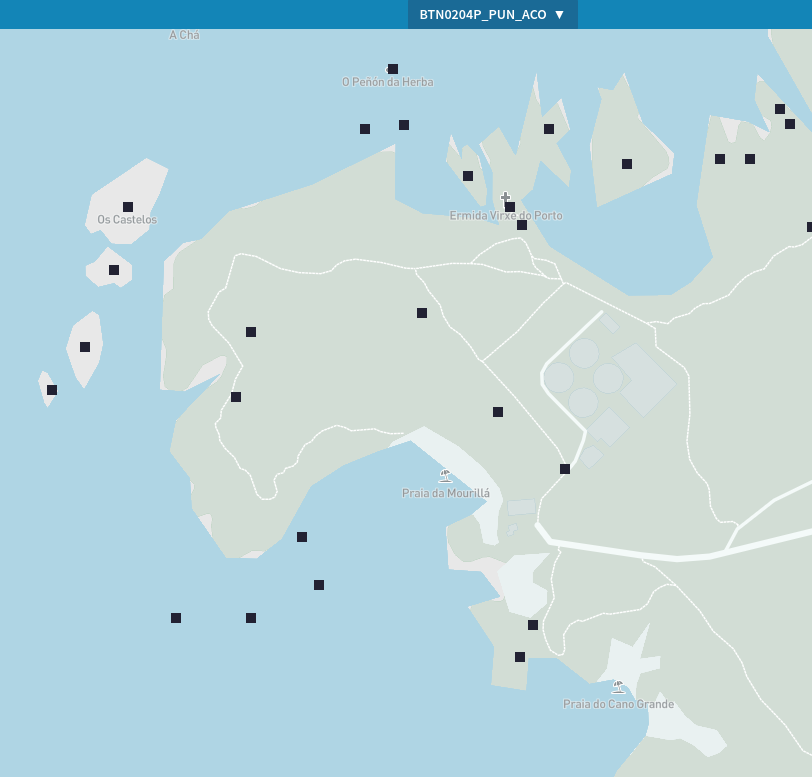Select the marker above O Peñón da Herba
The image size is (812, 777).
(393, 69)
